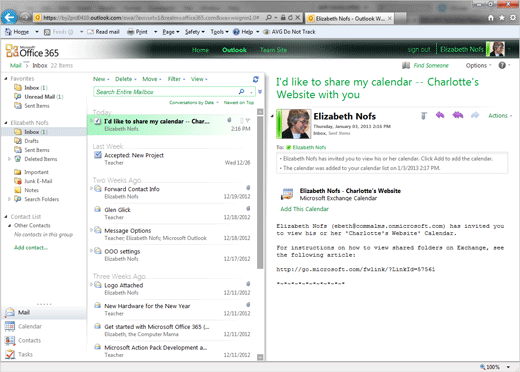The width and height of the screenshot is (520, 372).
Task: Go to the Home navigation tab
Action: pyautogui.click(x=200, y=50)
